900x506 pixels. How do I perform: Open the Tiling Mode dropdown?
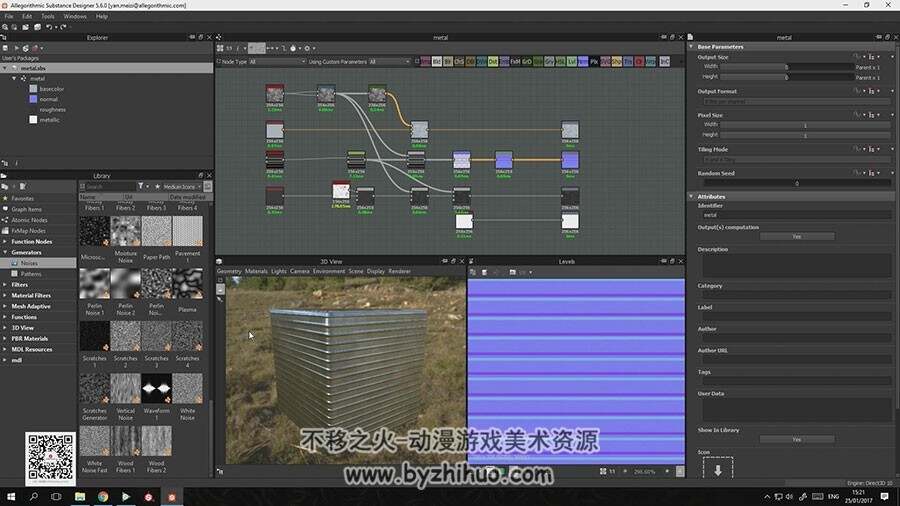point(797,159)
